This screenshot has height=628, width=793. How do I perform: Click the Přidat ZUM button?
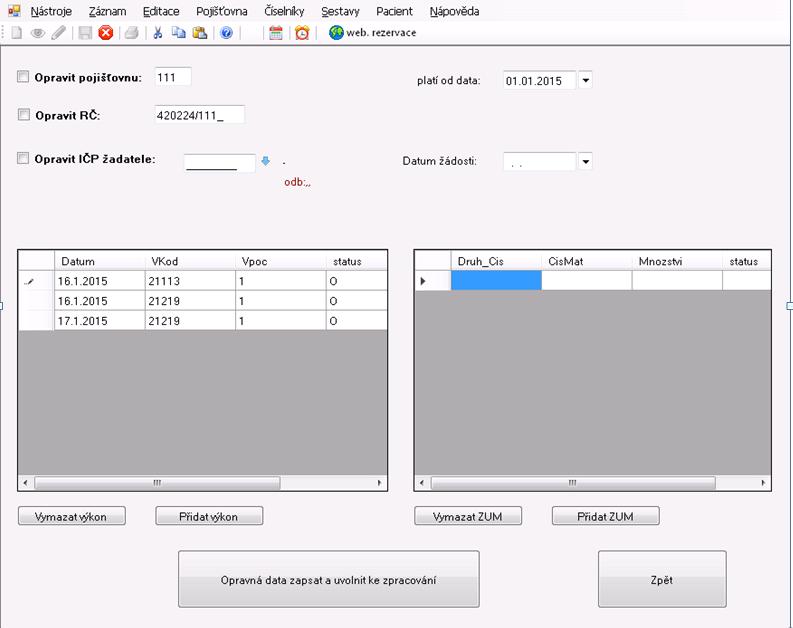605,516
